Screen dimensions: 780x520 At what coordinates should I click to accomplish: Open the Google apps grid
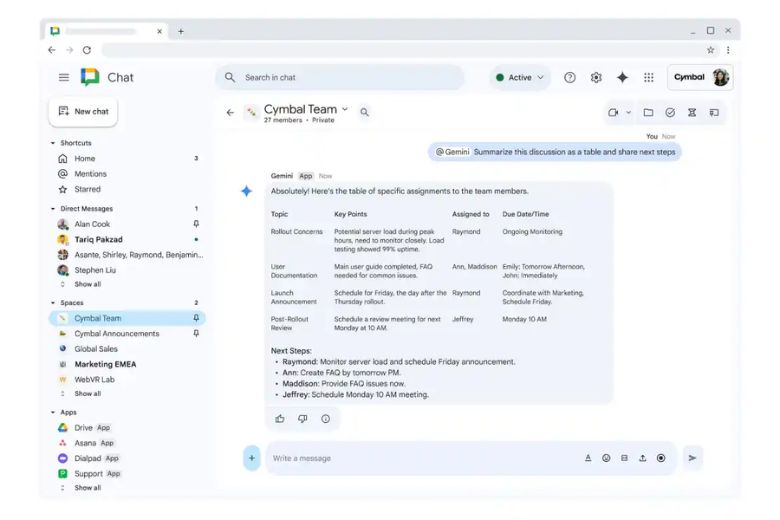point(649,77)
